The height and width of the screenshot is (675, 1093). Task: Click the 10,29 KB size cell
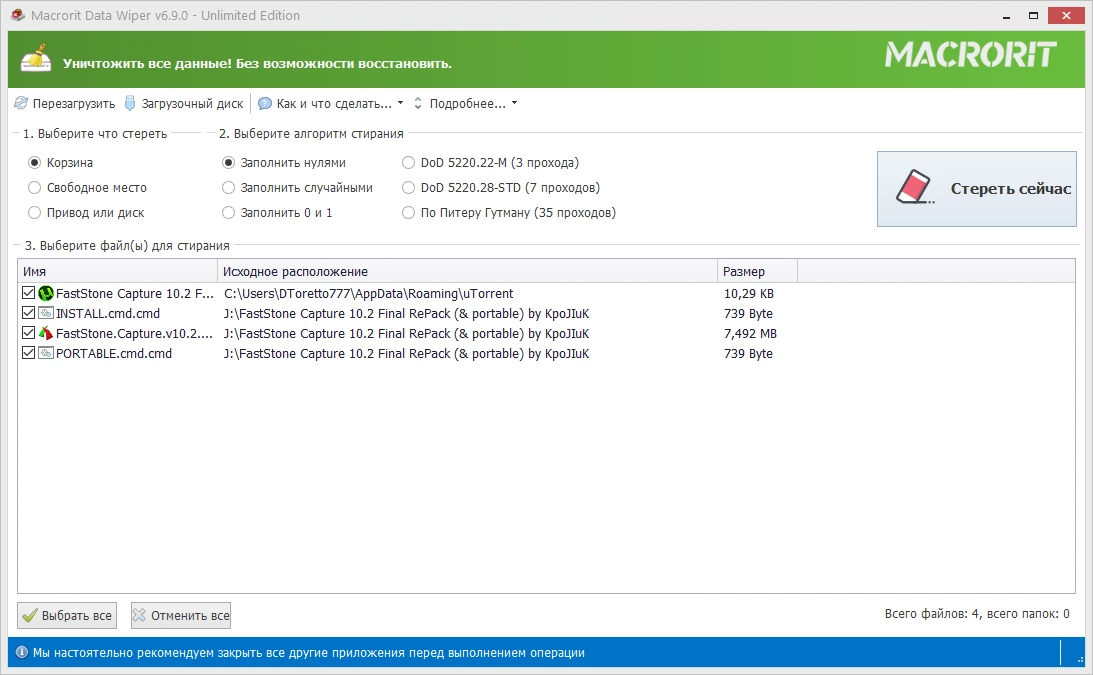click(749, 294)
